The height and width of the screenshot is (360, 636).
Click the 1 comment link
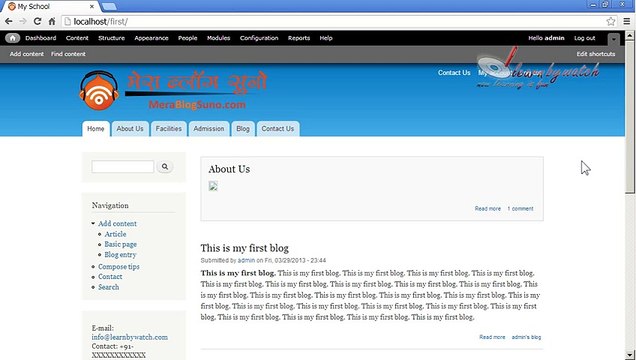click(x=520, y=209)
